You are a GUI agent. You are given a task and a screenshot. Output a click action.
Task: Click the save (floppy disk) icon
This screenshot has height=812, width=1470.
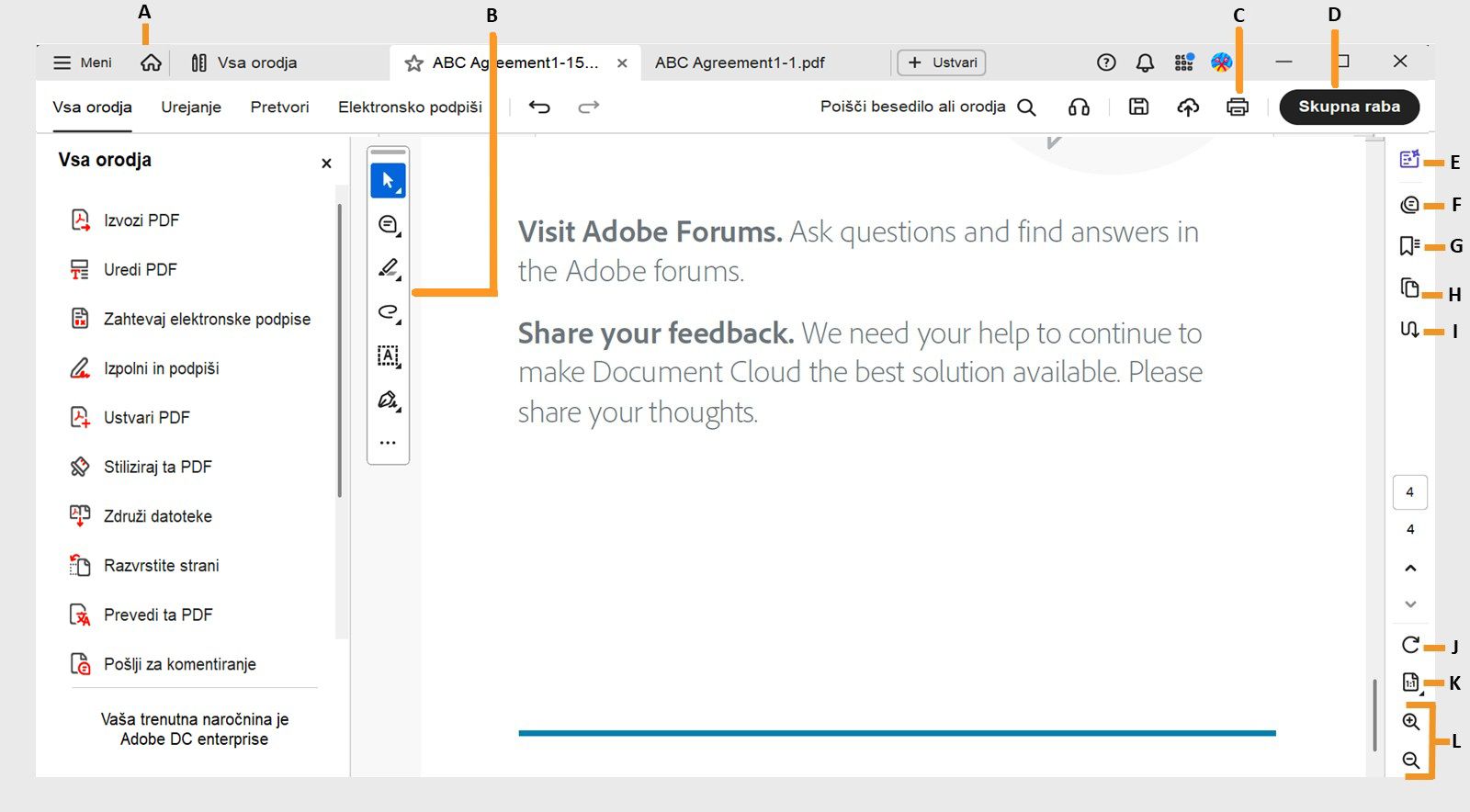tap(1138, 107)
